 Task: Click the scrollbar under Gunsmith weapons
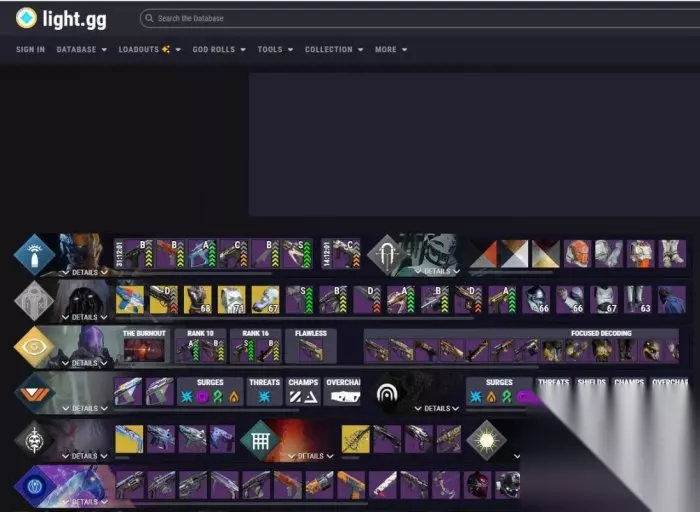(x=193, y=273)
